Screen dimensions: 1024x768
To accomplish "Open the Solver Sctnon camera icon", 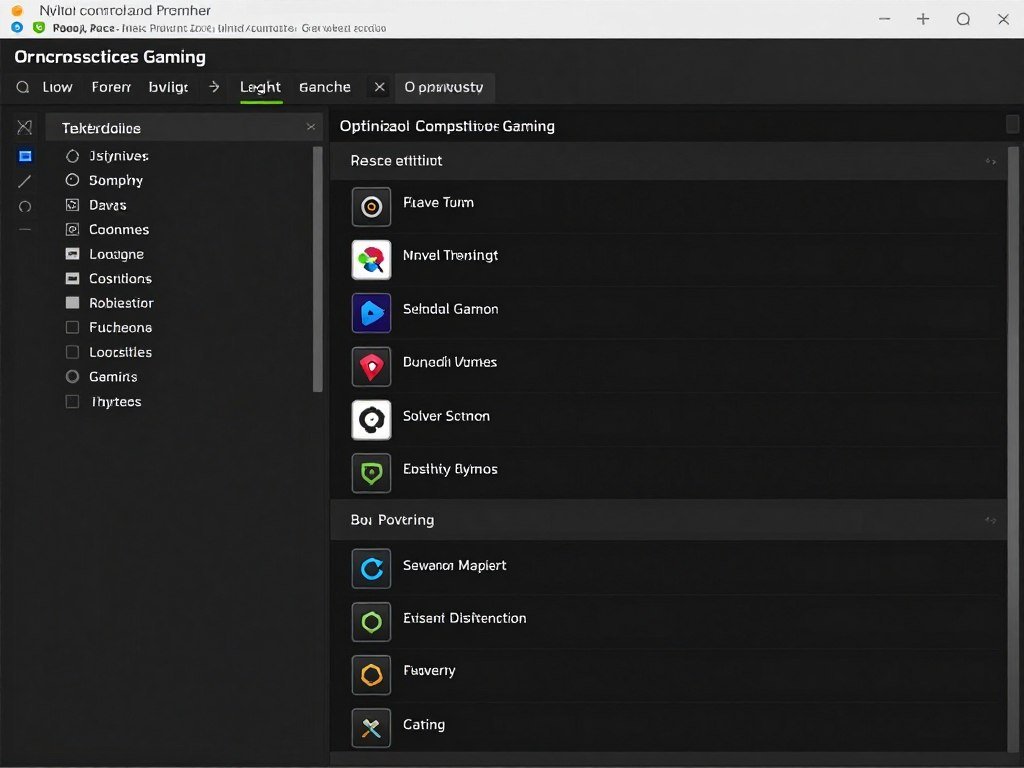I will tap(371, 420).
